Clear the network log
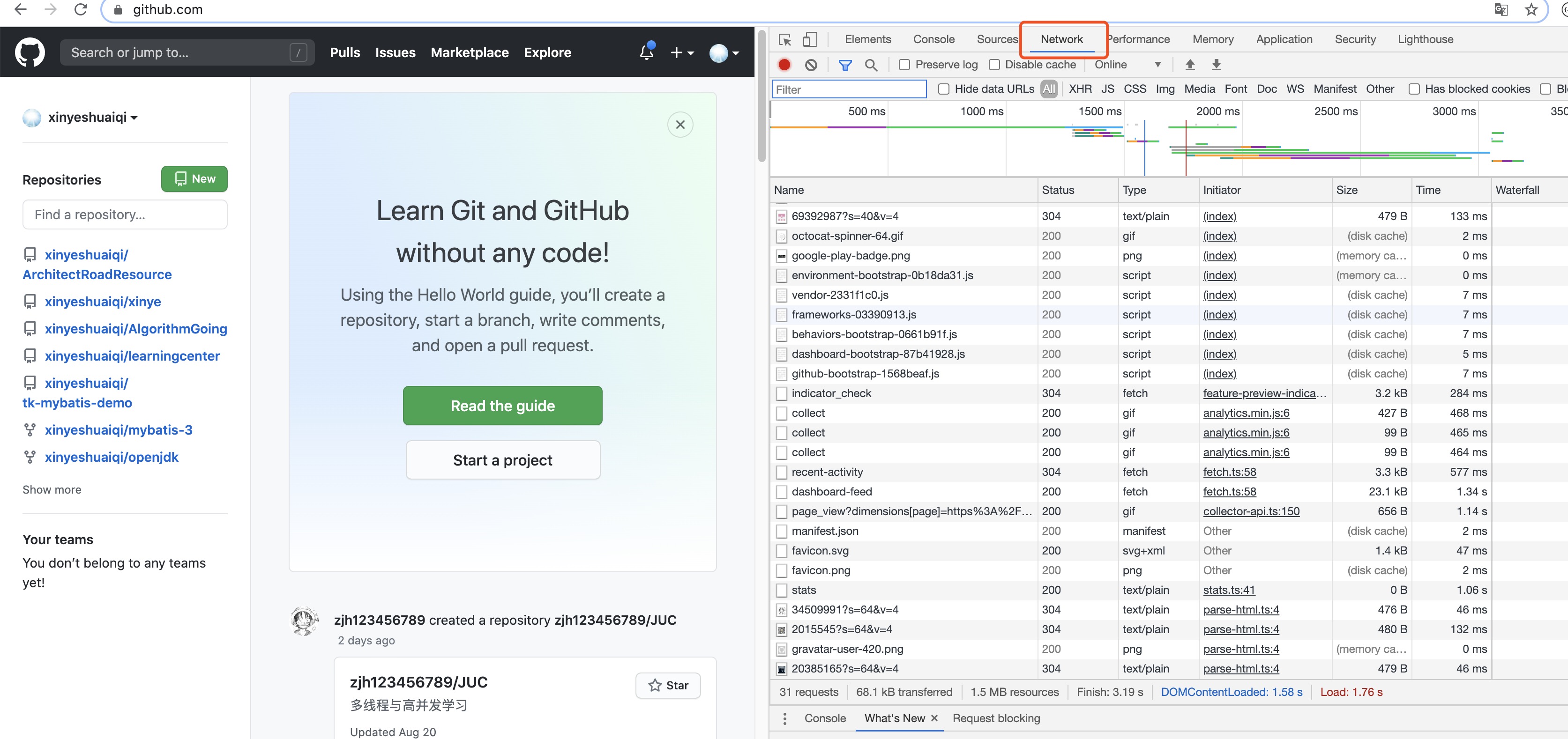This screenshot has width=1568, height=739. click(x=811, y=65)
